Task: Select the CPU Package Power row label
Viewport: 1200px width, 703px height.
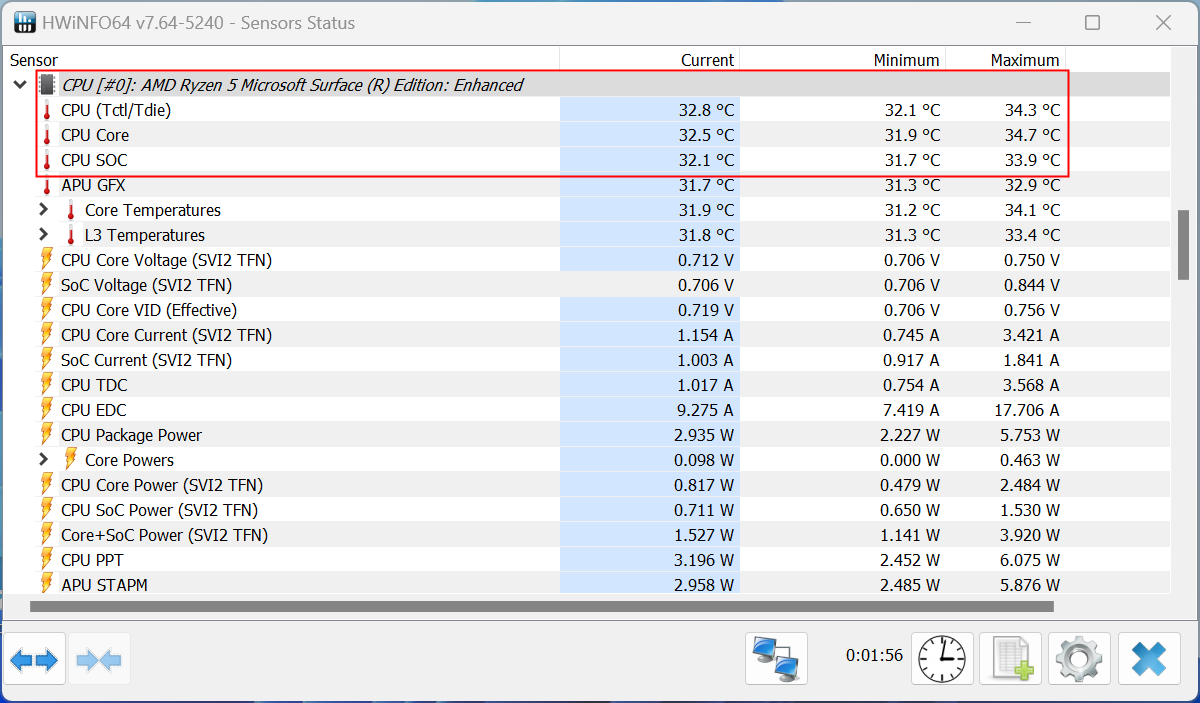Action: coord(131,435)
